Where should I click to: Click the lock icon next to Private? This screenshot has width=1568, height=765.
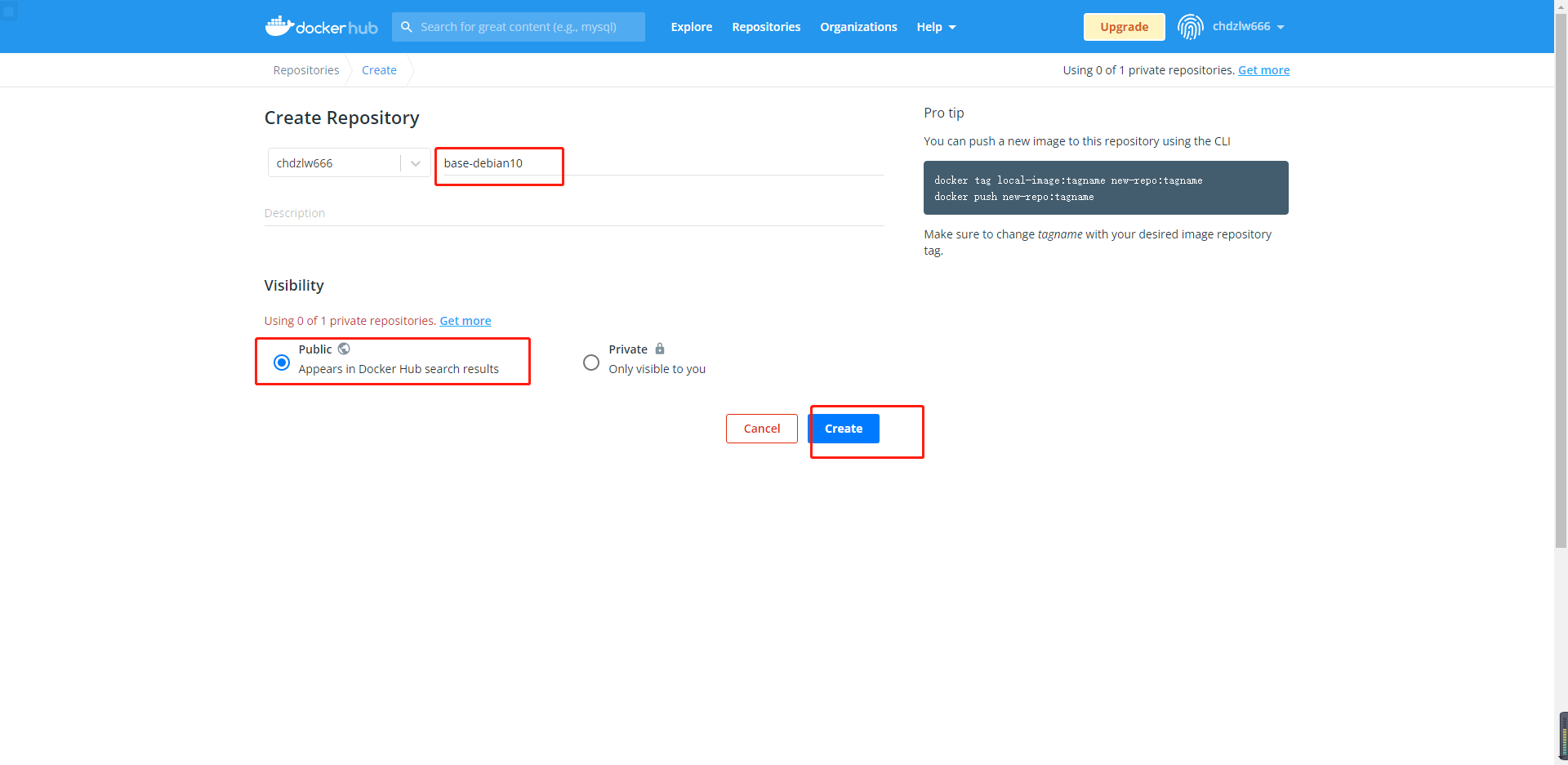(x=660, y=349)
